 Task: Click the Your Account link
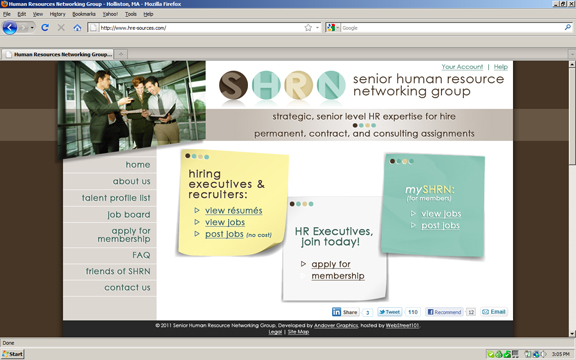[x=462, y=67]
